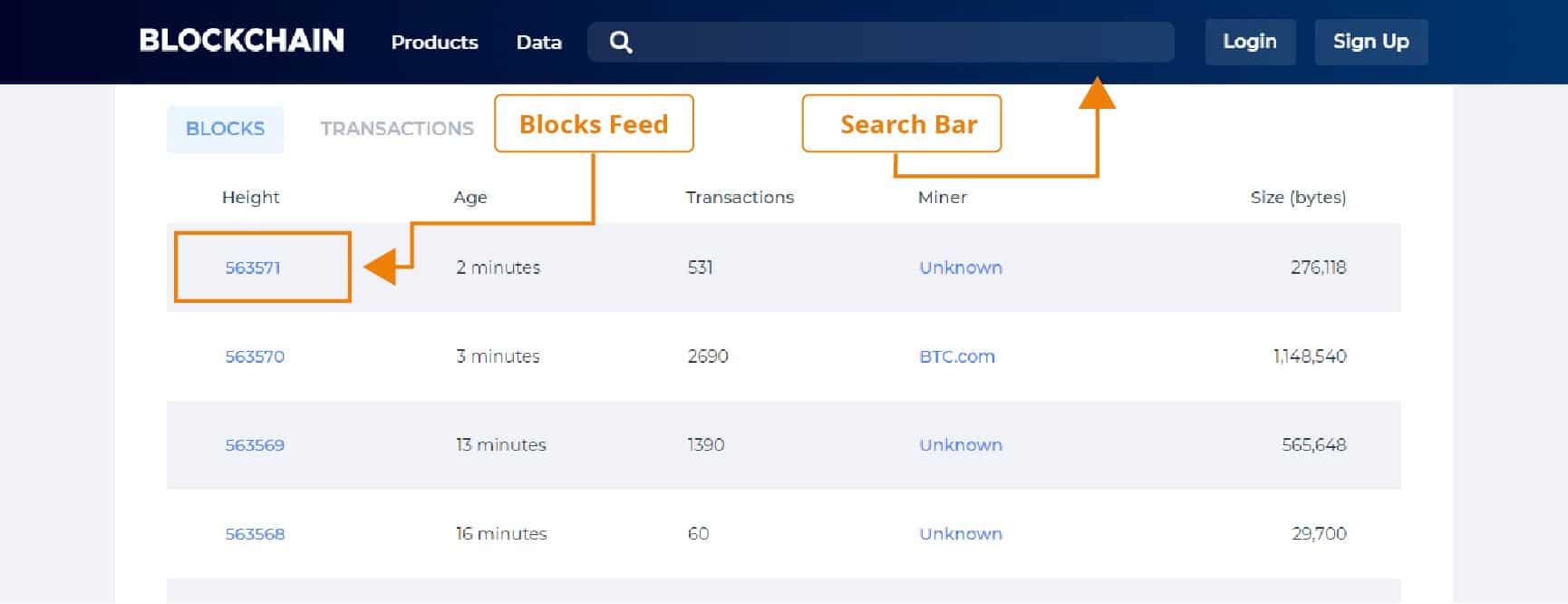Click the BLOCKCHAIN logo

pyautogui.click(x=242, y=41)
